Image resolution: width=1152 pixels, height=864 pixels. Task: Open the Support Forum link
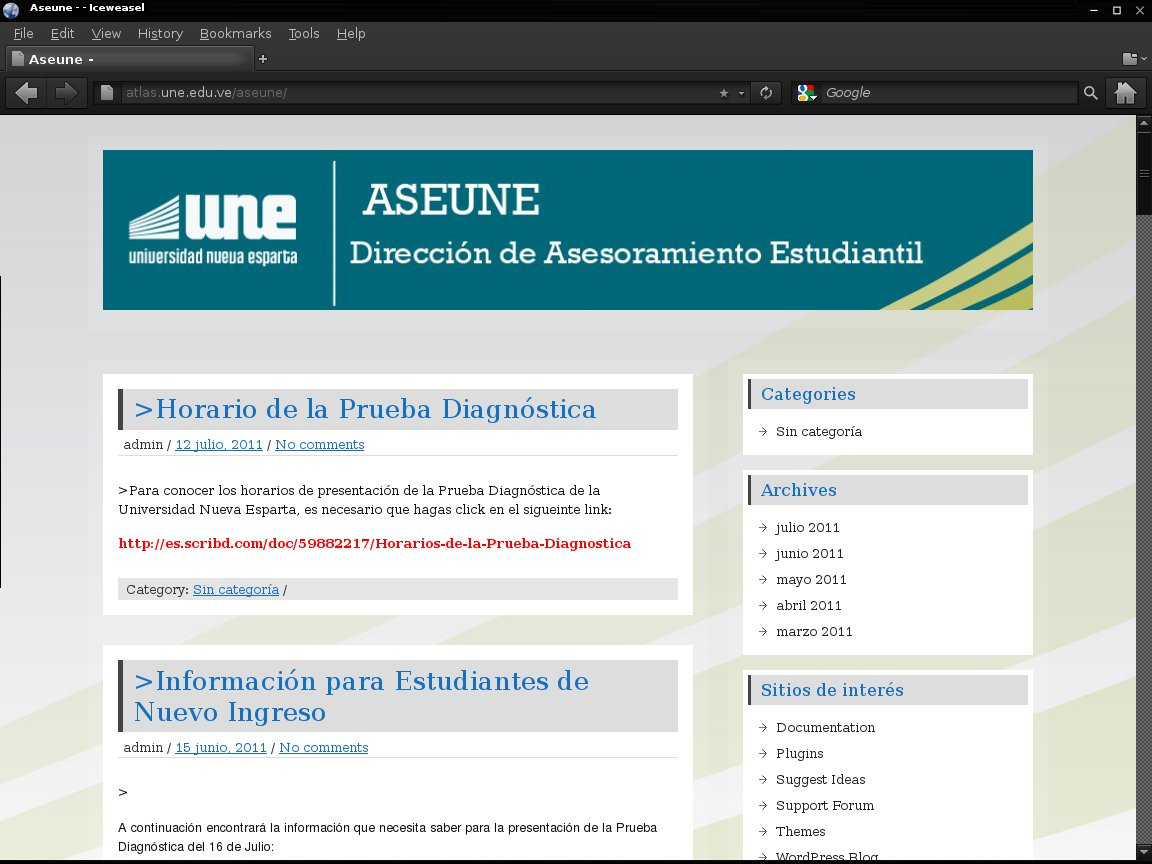(x=825, y=806)
